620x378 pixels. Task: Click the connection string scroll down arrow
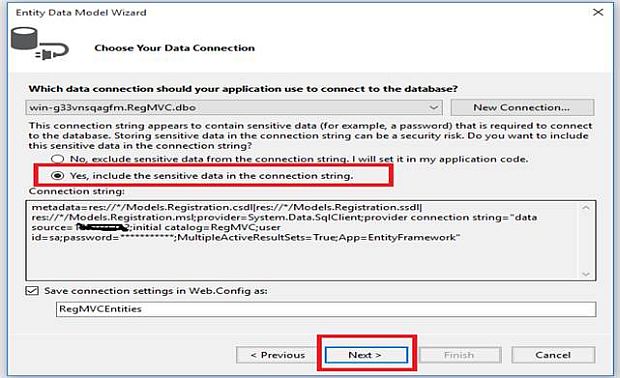tap(586, 274)
